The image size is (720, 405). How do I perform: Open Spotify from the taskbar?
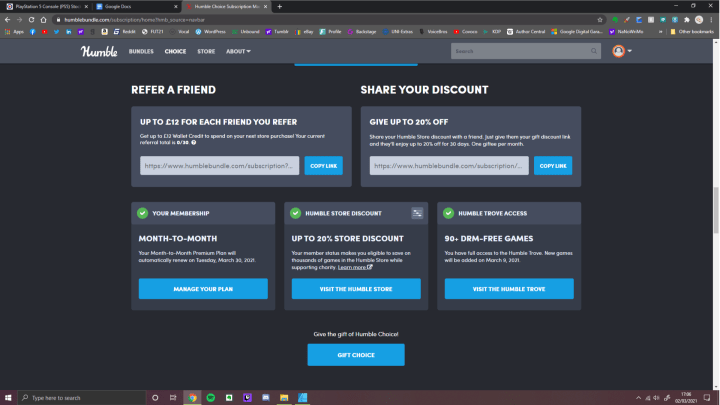pyautogui.click(x=211, y=398)
